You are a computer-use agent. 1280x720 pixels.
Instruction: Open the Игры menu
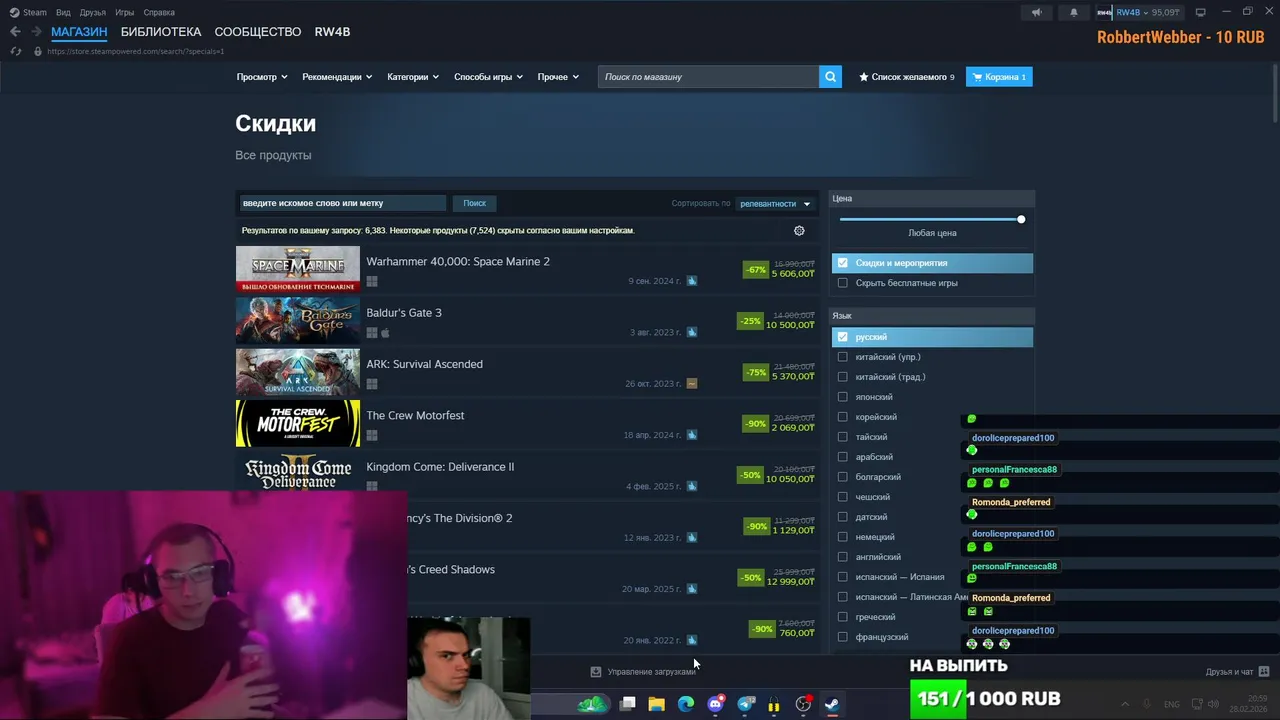pos(124,12)
